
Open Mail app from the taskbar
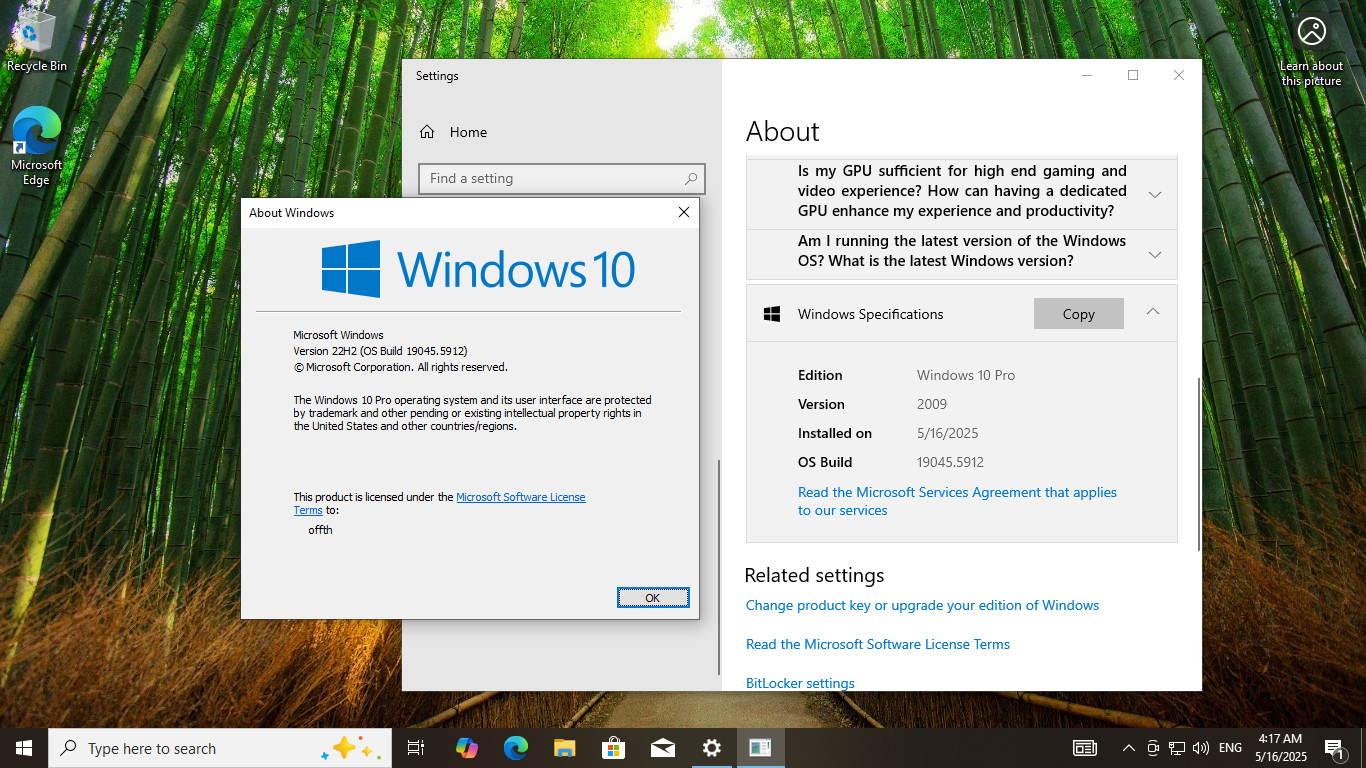(662, 748)
